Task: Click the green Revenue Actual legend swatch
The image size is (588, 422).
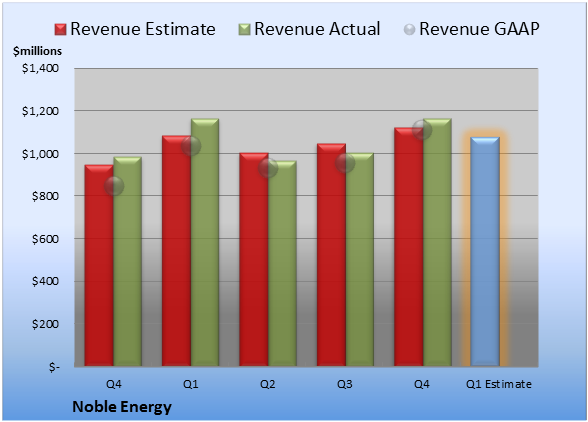Action: [x=244, y=30]
